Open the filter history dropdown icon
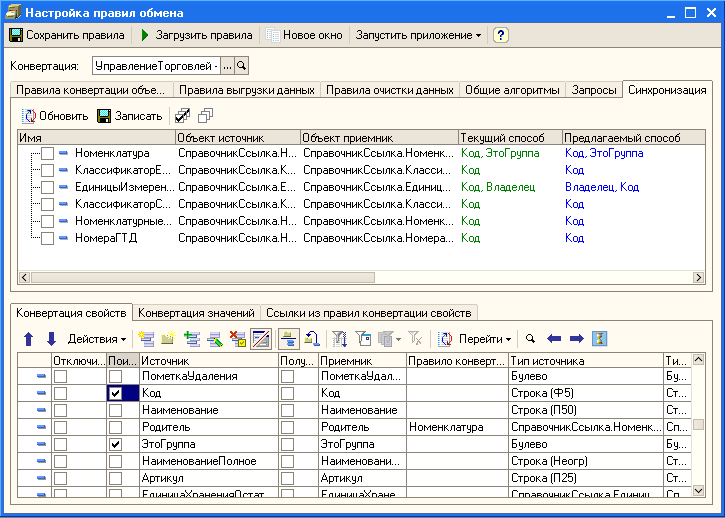Screen dimensions: 725x518 tap(389, 339)
